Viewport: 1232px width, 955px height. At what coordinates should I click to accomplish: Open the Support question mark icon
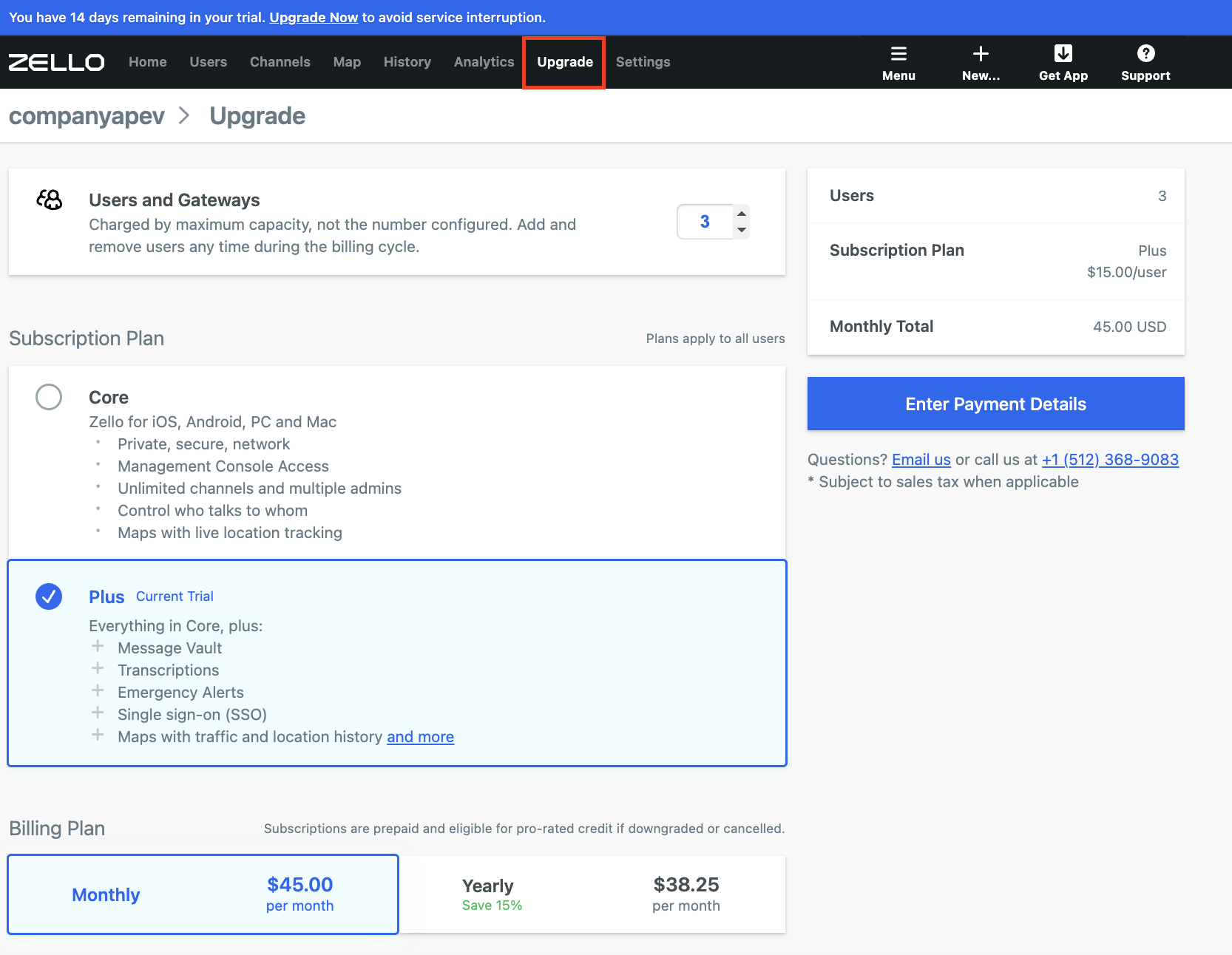1145,53
